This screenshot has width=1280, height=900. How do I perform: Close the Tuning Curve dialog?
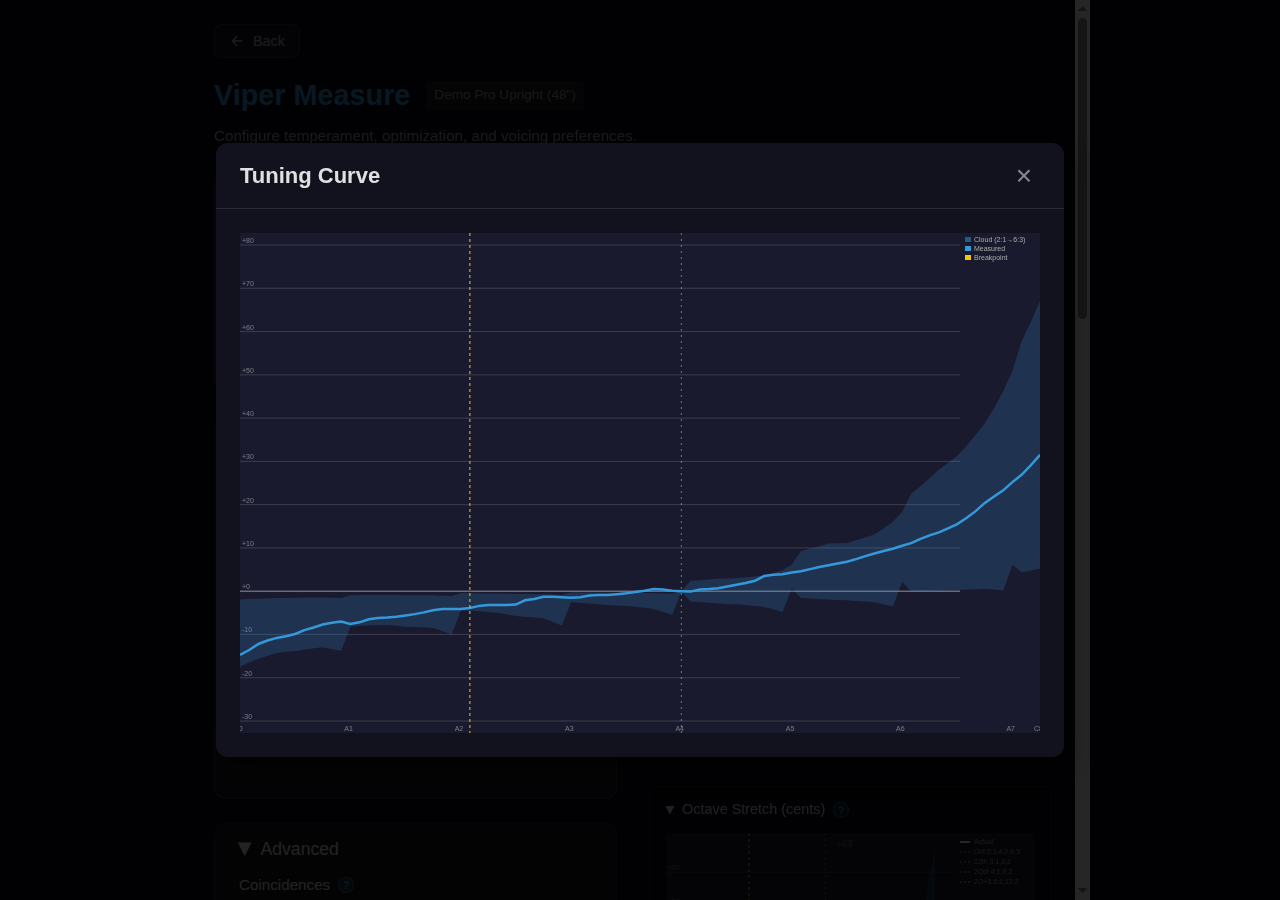pyautogui.click(x=1023, y=175)
